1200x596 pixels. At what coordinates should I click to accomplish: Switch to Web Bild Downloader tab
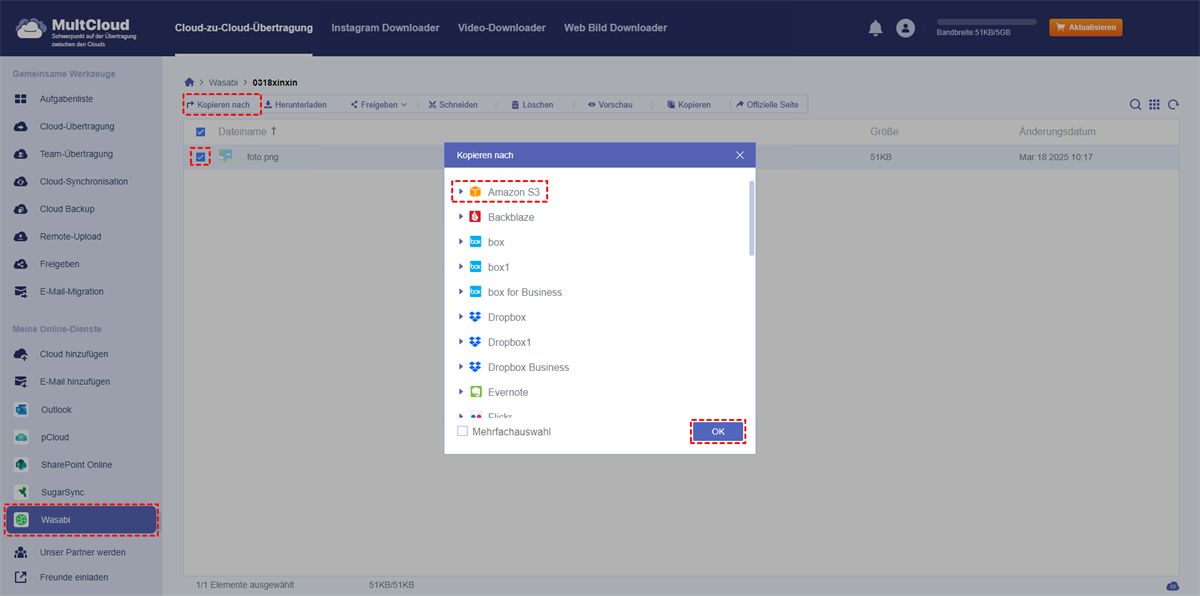(x=615, y=28)
